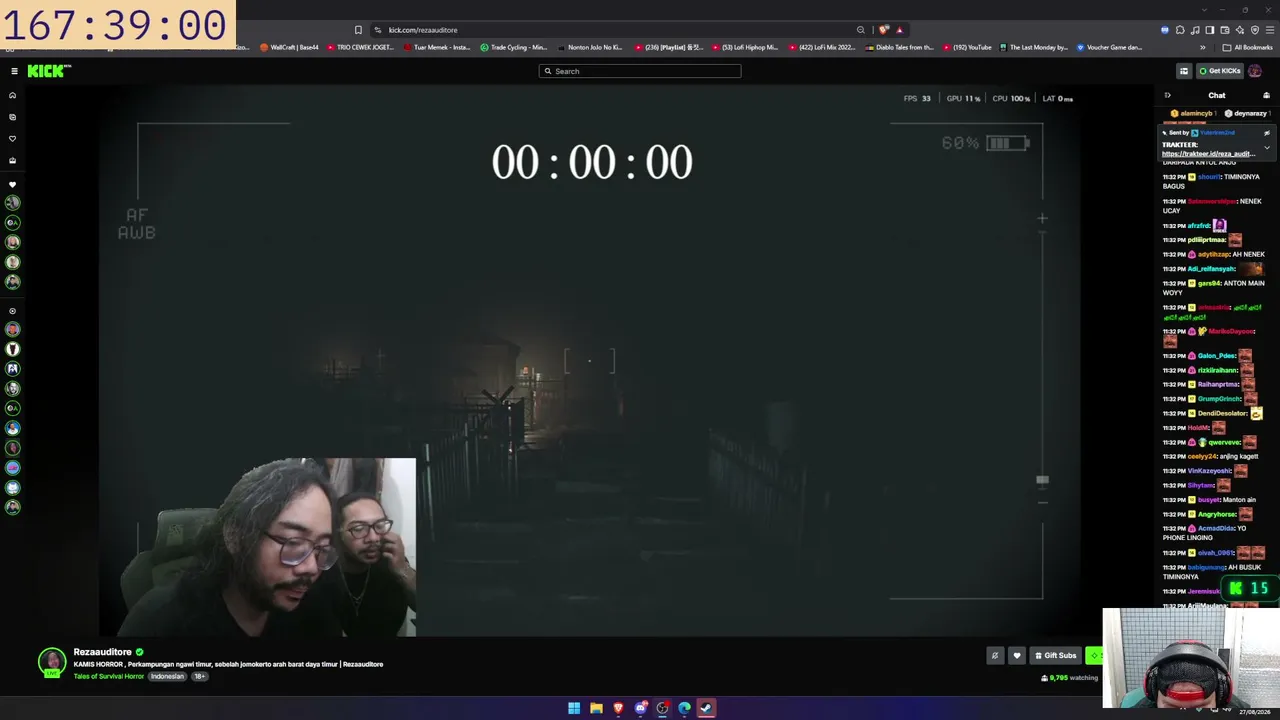Open The Last Monday bookmark
This screenshot has width=1280, height=720.
click(1034, 47)
